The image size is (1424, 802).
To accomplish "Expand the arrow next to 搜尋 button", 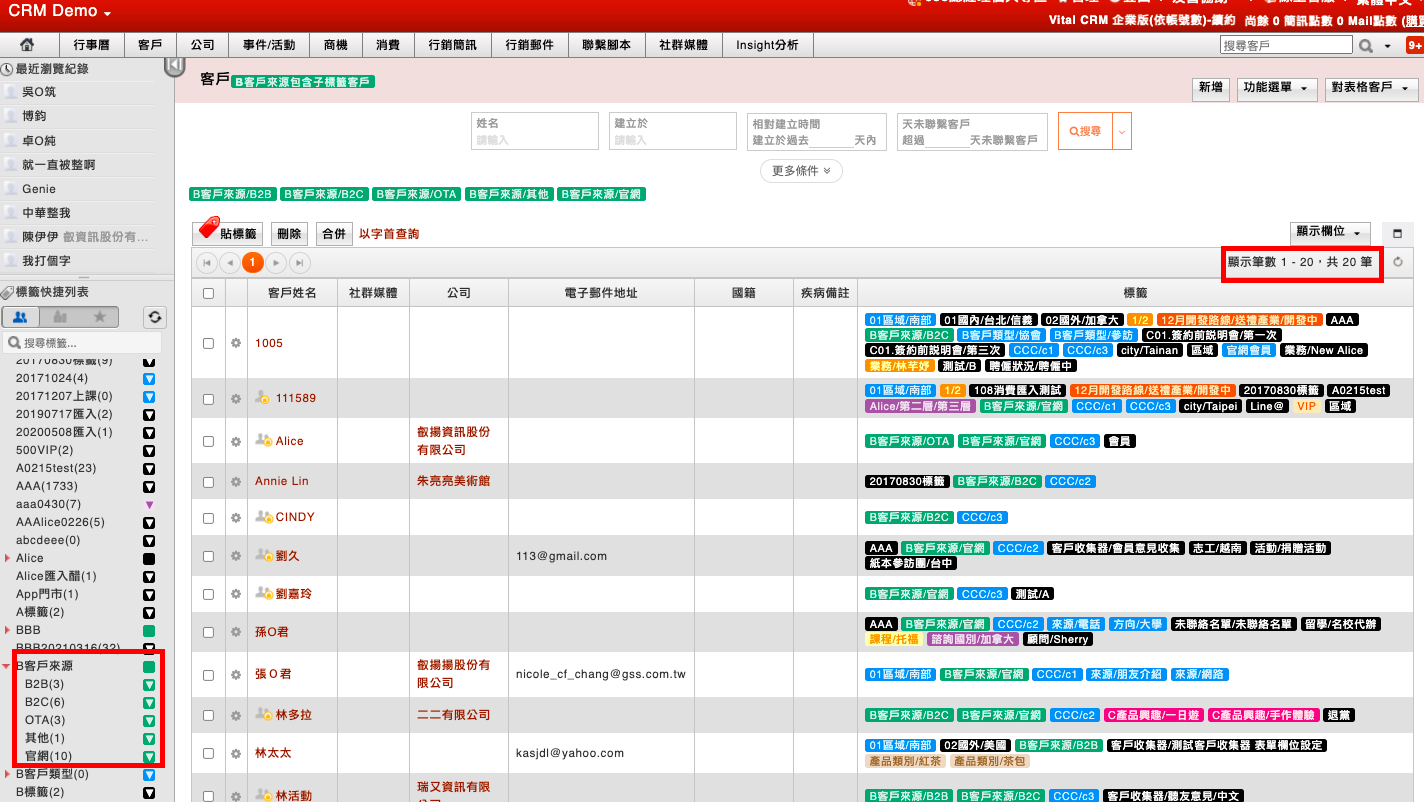I will [x=1121, y=131].
